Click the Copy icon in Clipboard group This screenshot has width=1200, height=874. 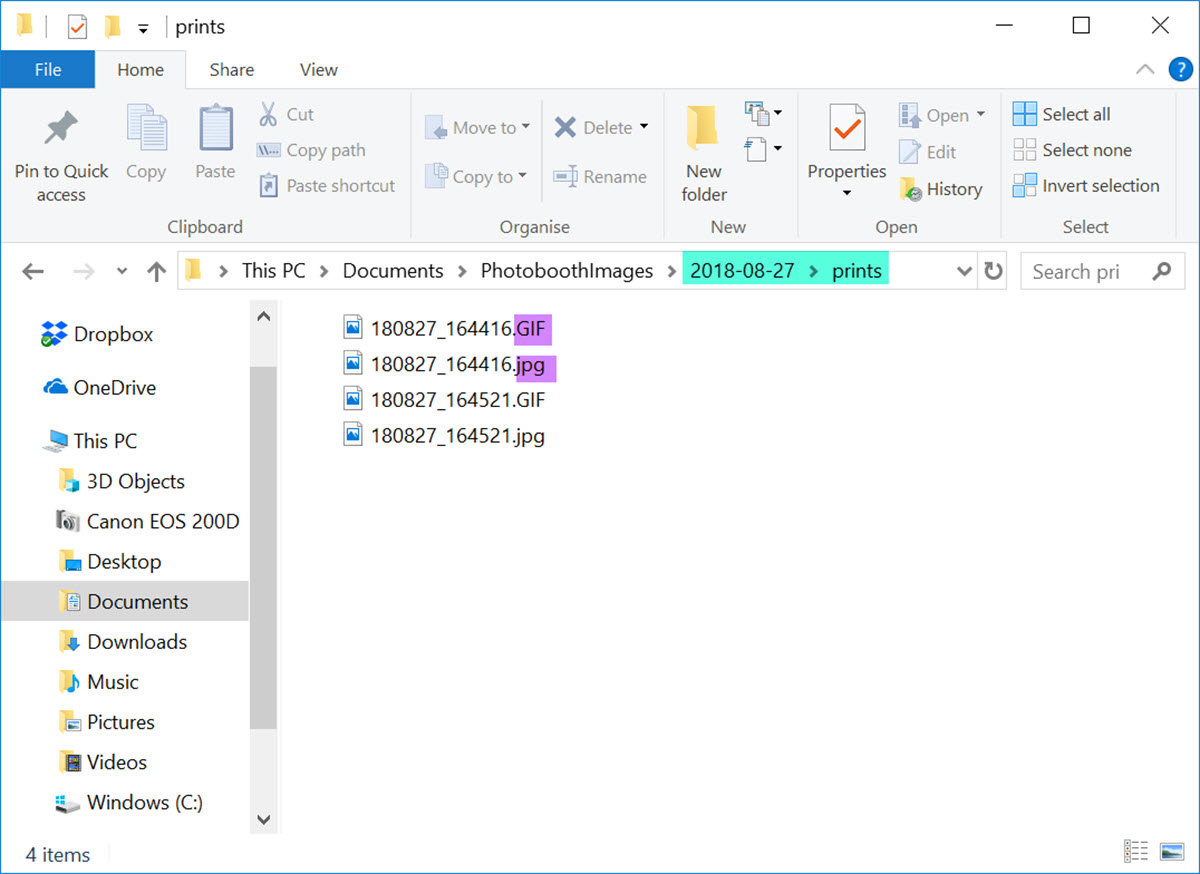(x=146, y=130)
